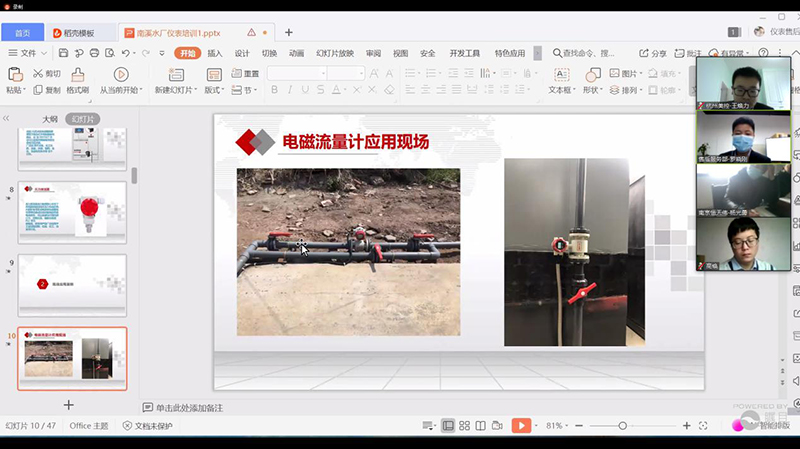Click the Undo arrow icon
This screenshot has height=449, width=800.
(125, 53)
